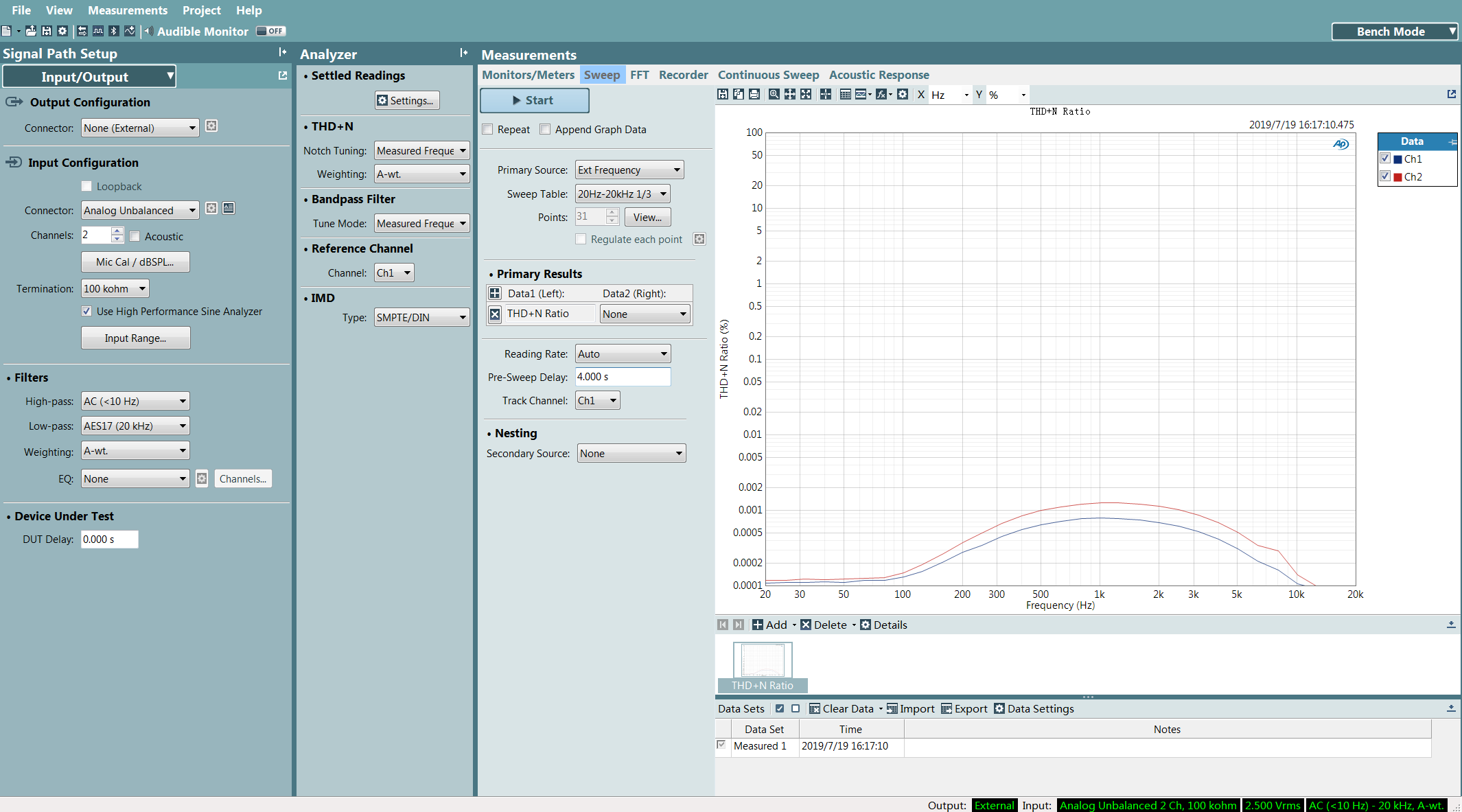Toggle the Audible Monitor switch

click(270, 31)
